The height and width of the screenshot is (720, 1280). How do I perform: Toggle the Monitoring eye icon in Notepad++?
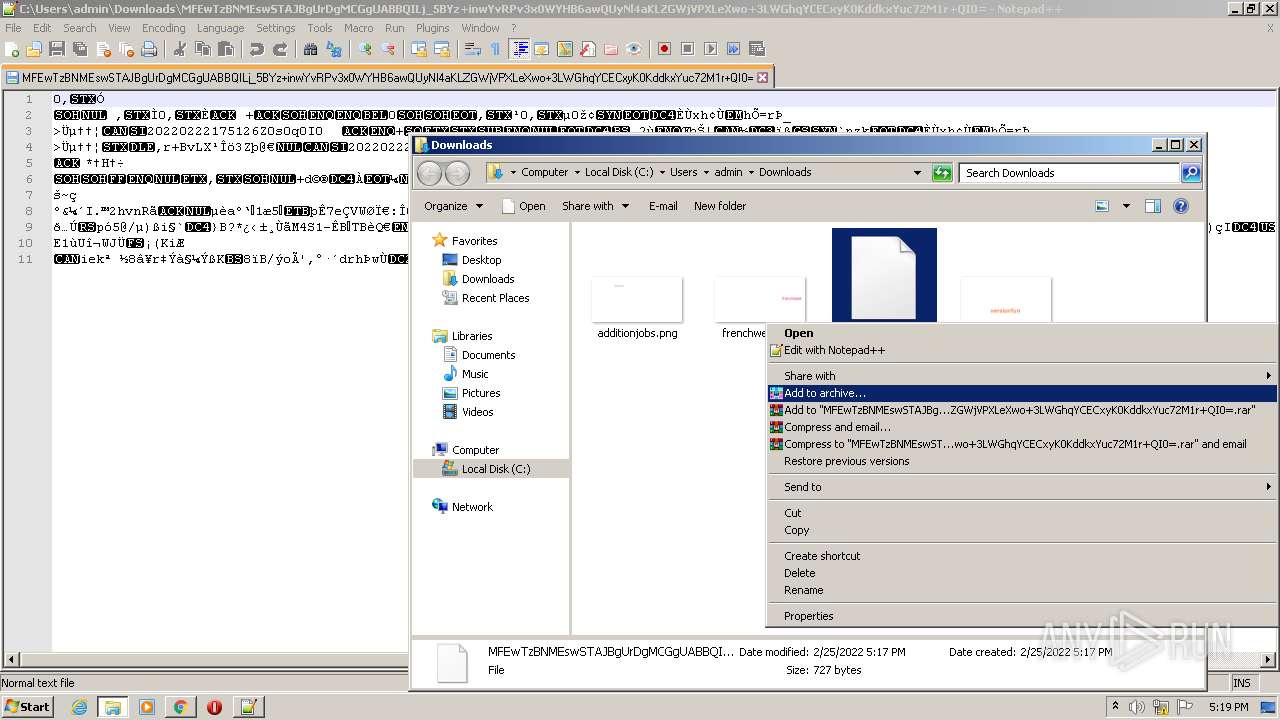[633, 48]
